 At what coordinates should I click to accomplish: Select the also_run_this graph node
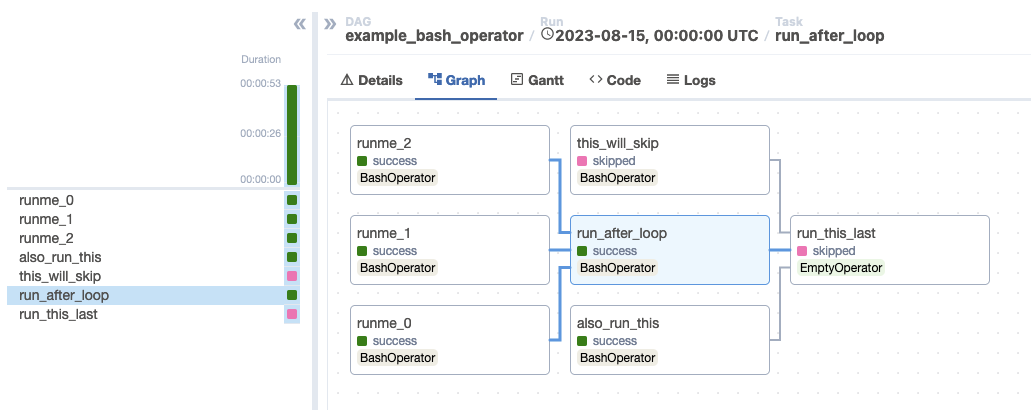(669, 340)
